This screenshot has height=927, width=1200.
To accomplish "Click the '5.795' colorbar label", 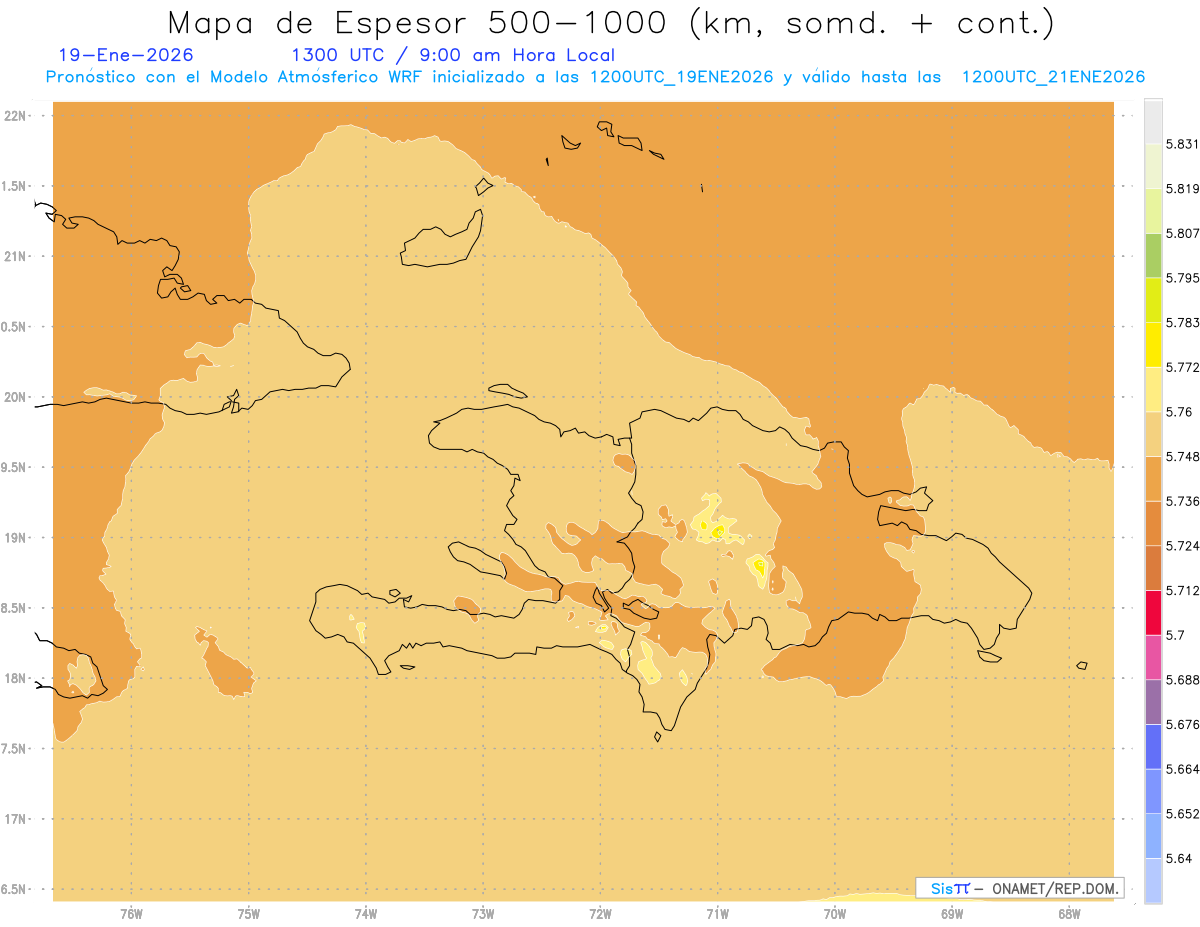I will coord(1182,278).
